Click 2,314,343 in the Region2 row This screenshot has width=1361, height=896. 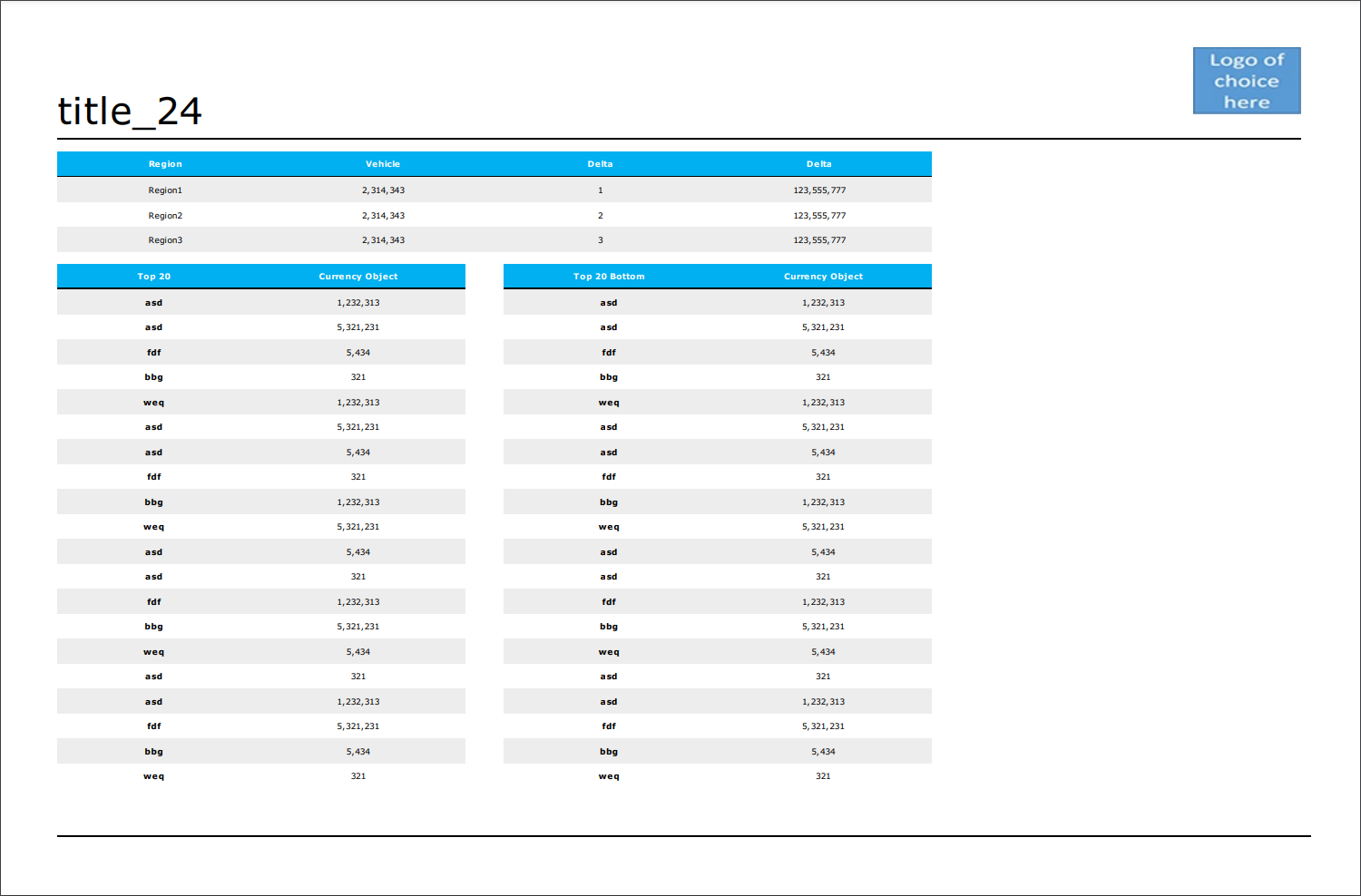383,216
